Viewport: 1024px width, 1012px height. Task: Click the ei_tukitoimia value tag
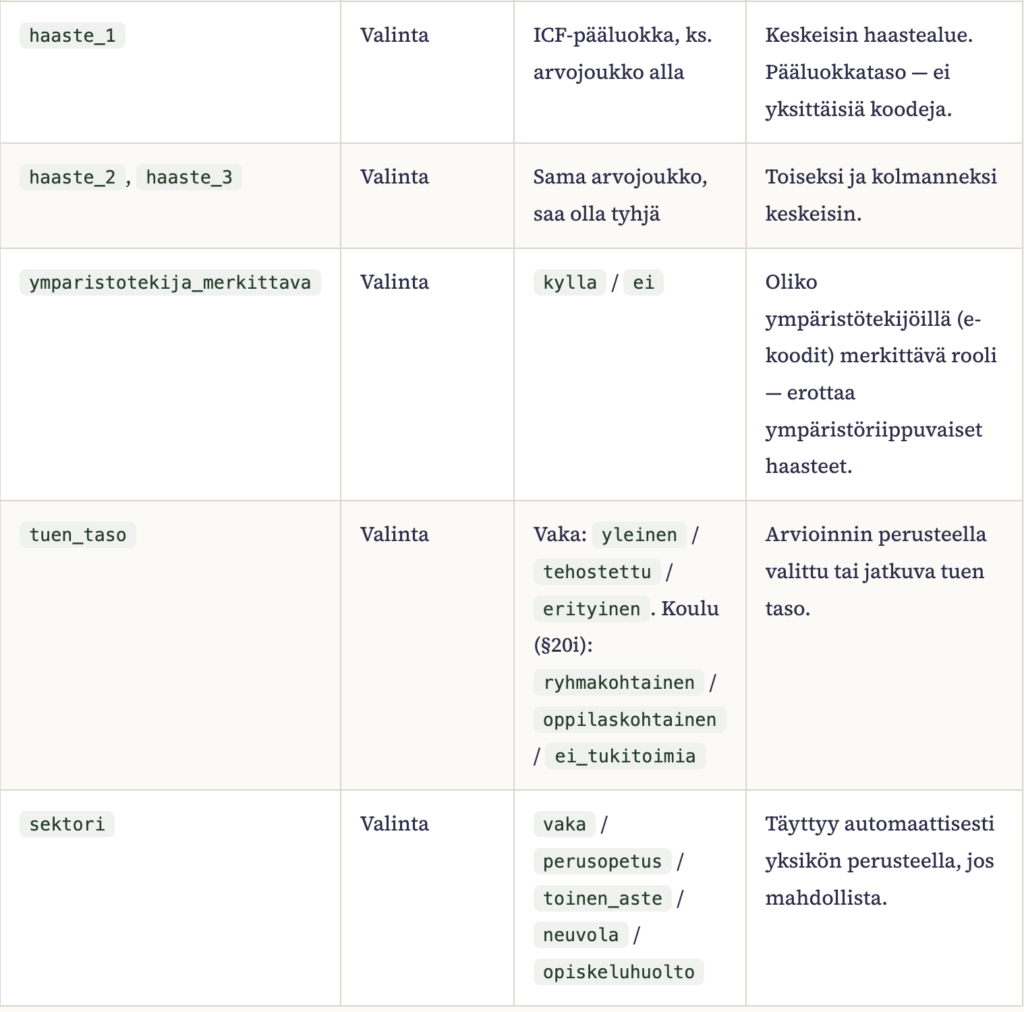[x=625, y=756]
